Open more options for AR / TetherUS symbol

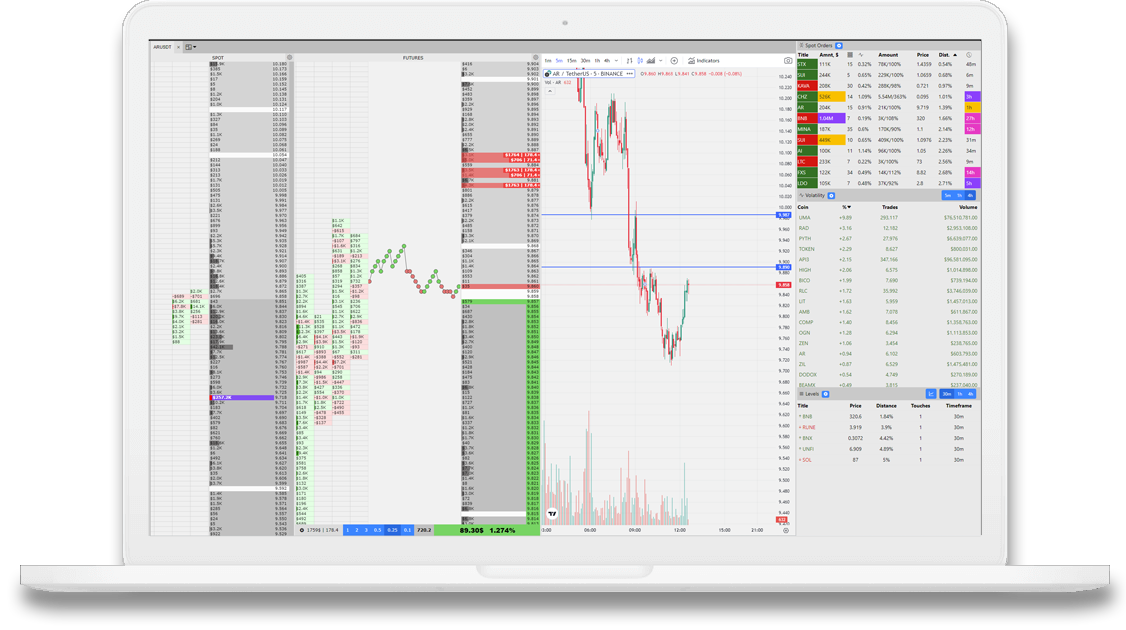[x=630, y=73]
